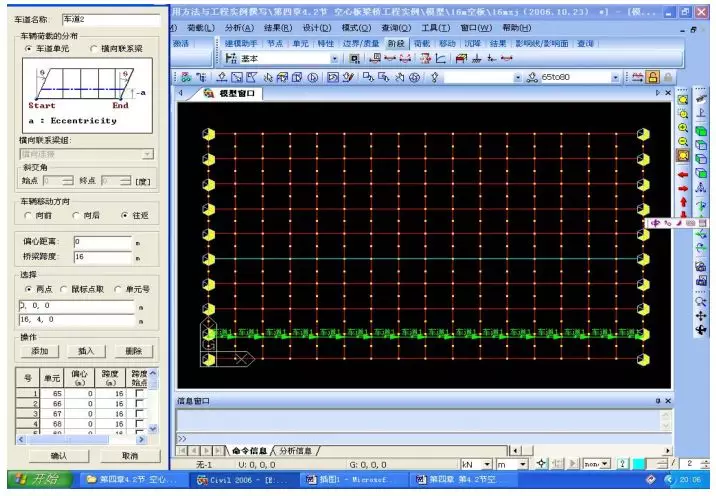Click the red left arrow view icon
The height and width of the screenshot is (496, 716).
(x=683, y=173)
